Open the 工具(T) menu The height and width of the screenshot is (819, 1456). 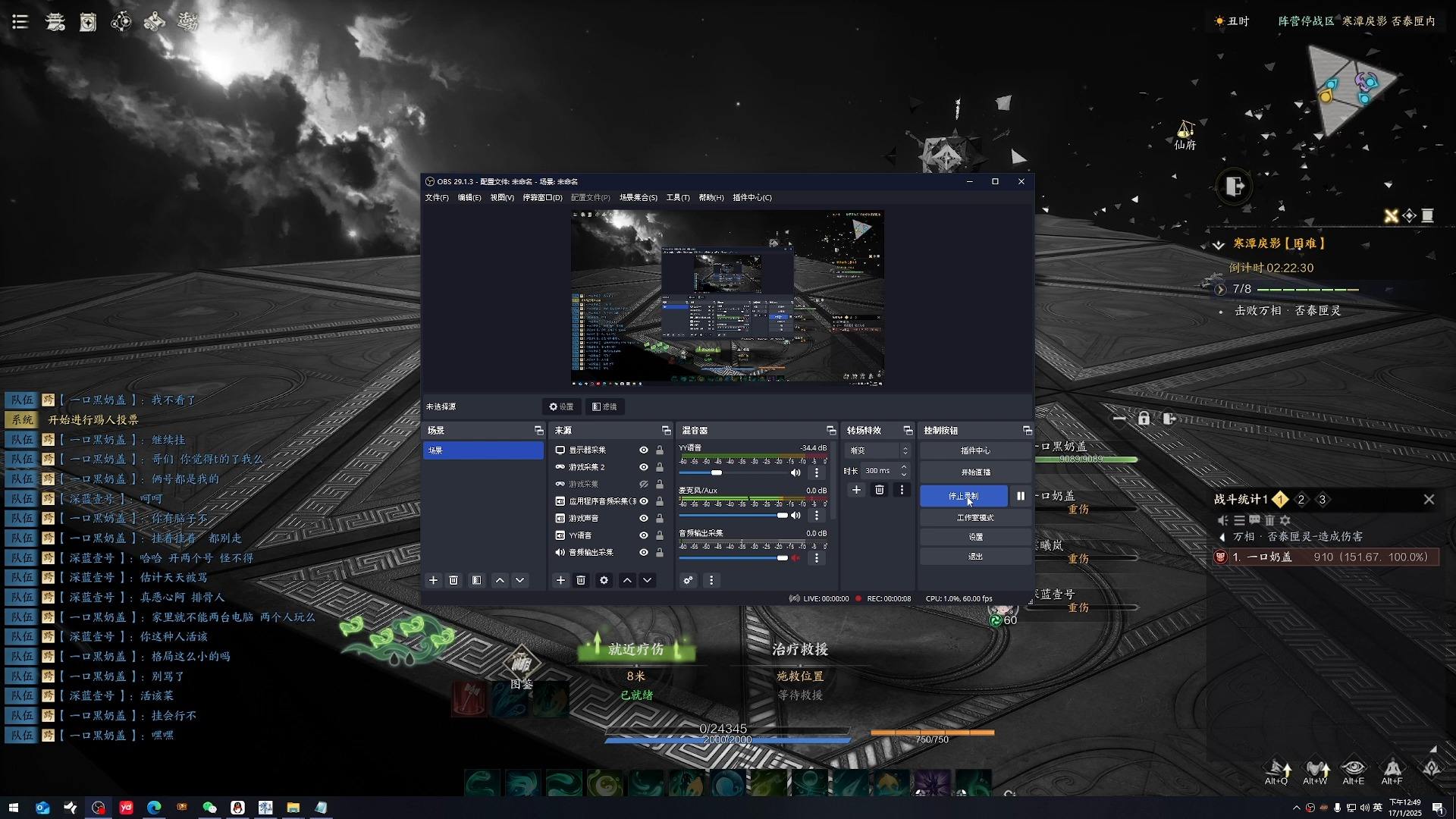click(677, 198)
